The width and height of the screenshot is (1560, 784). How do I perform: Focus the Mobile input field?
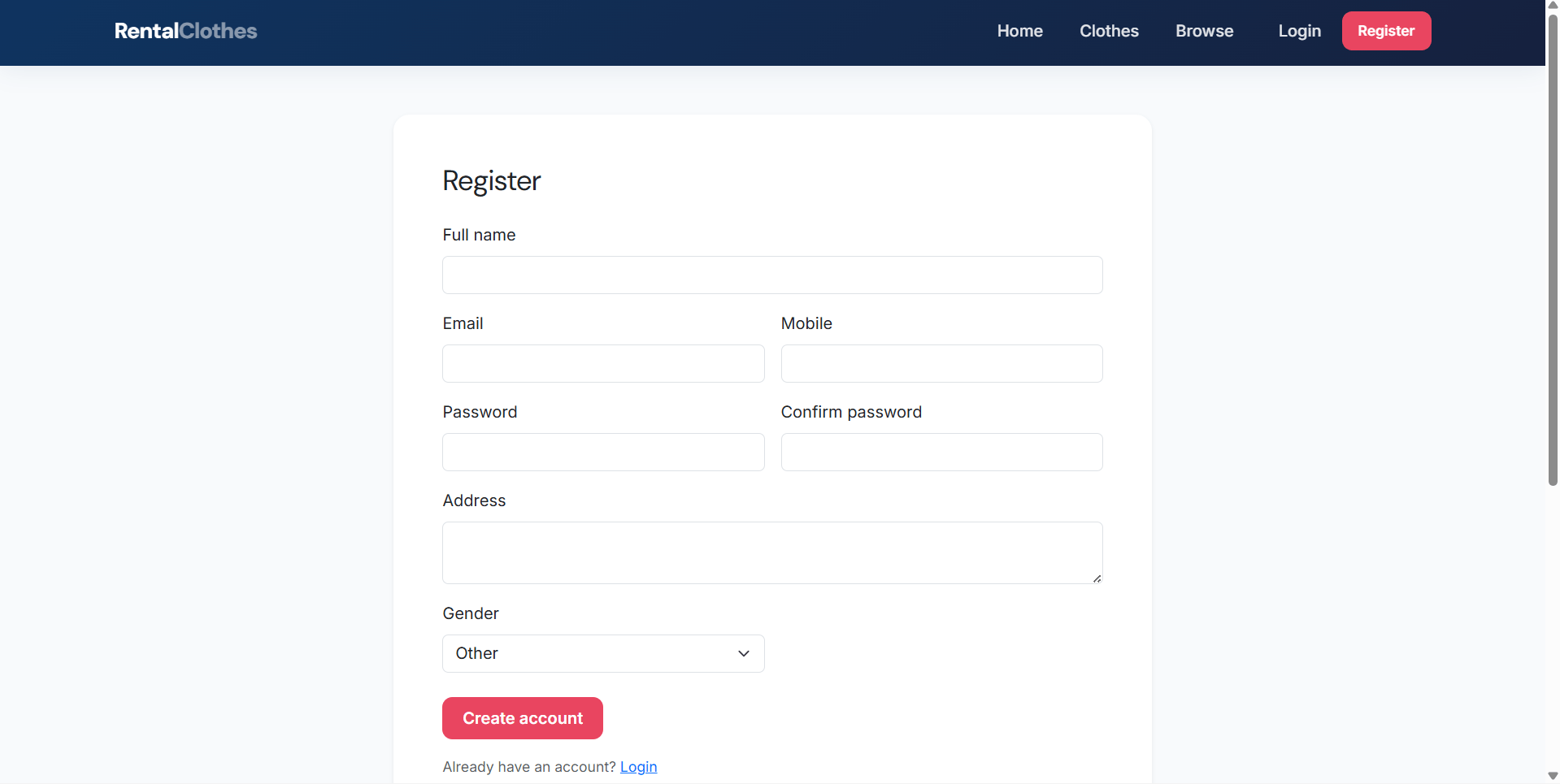[941, 363]
